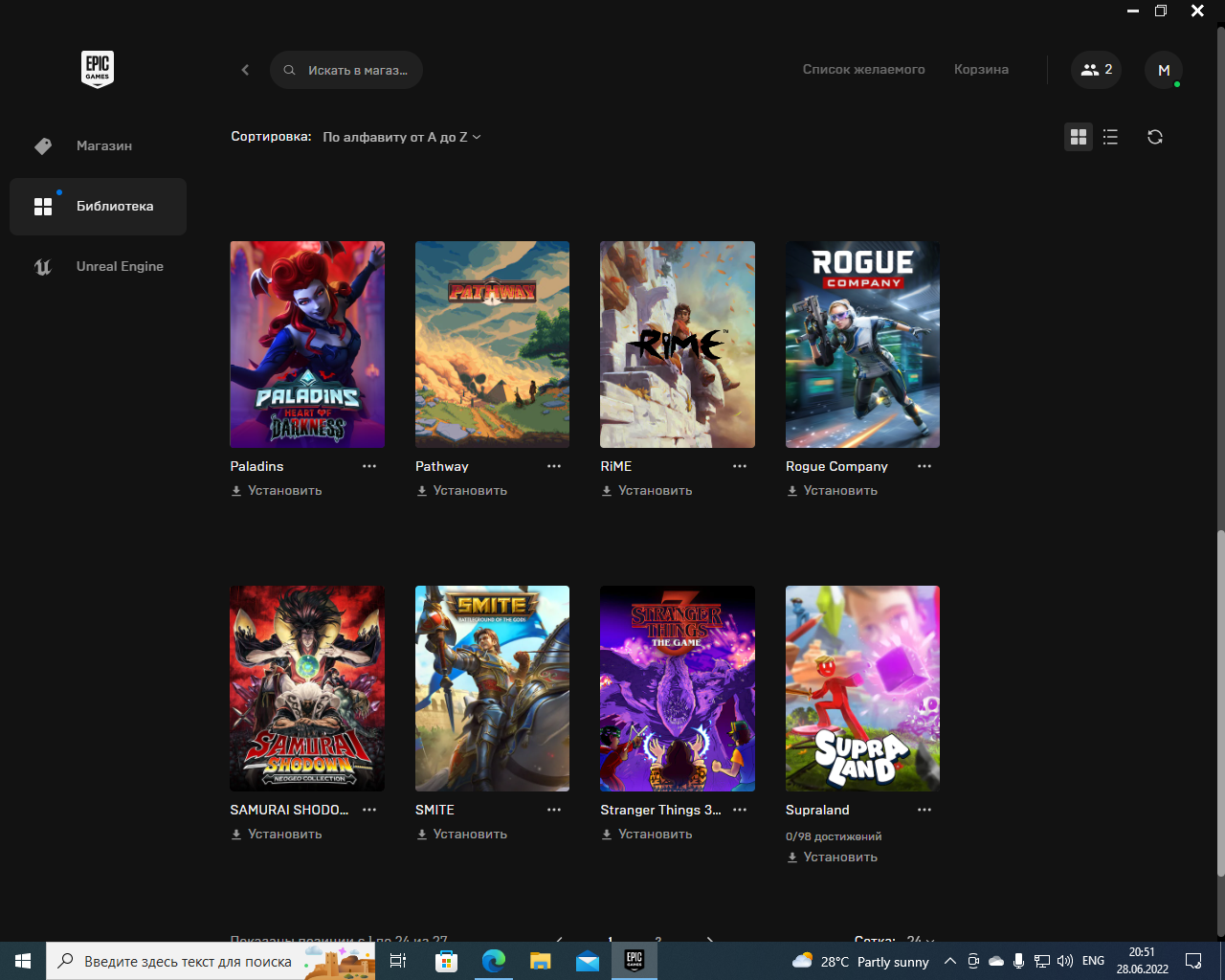
Task: Open RiME three-dot options menu
Action: point(740,466)
